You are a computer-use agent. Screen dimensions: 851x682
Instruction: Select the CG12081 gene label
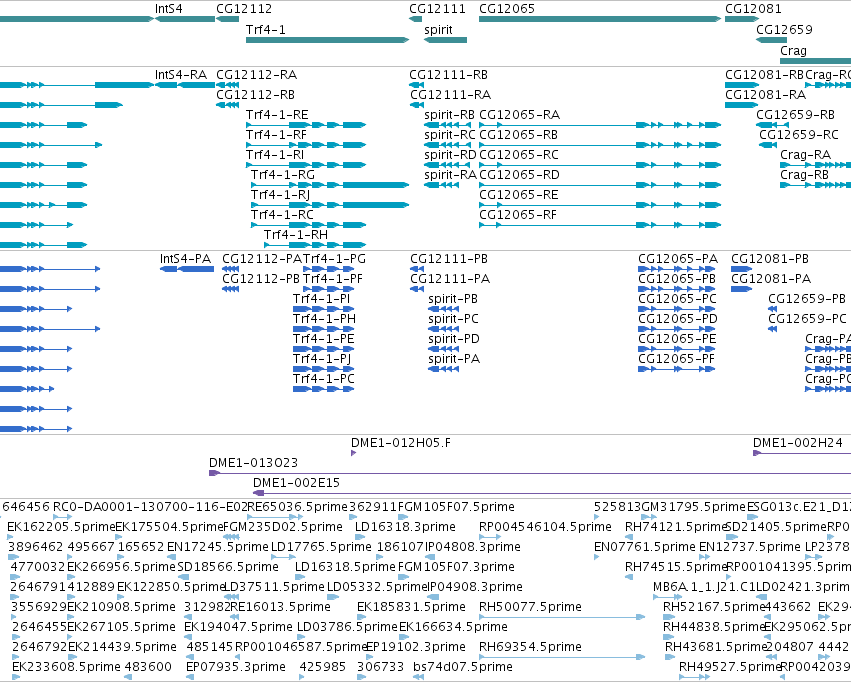pos(753,9)
